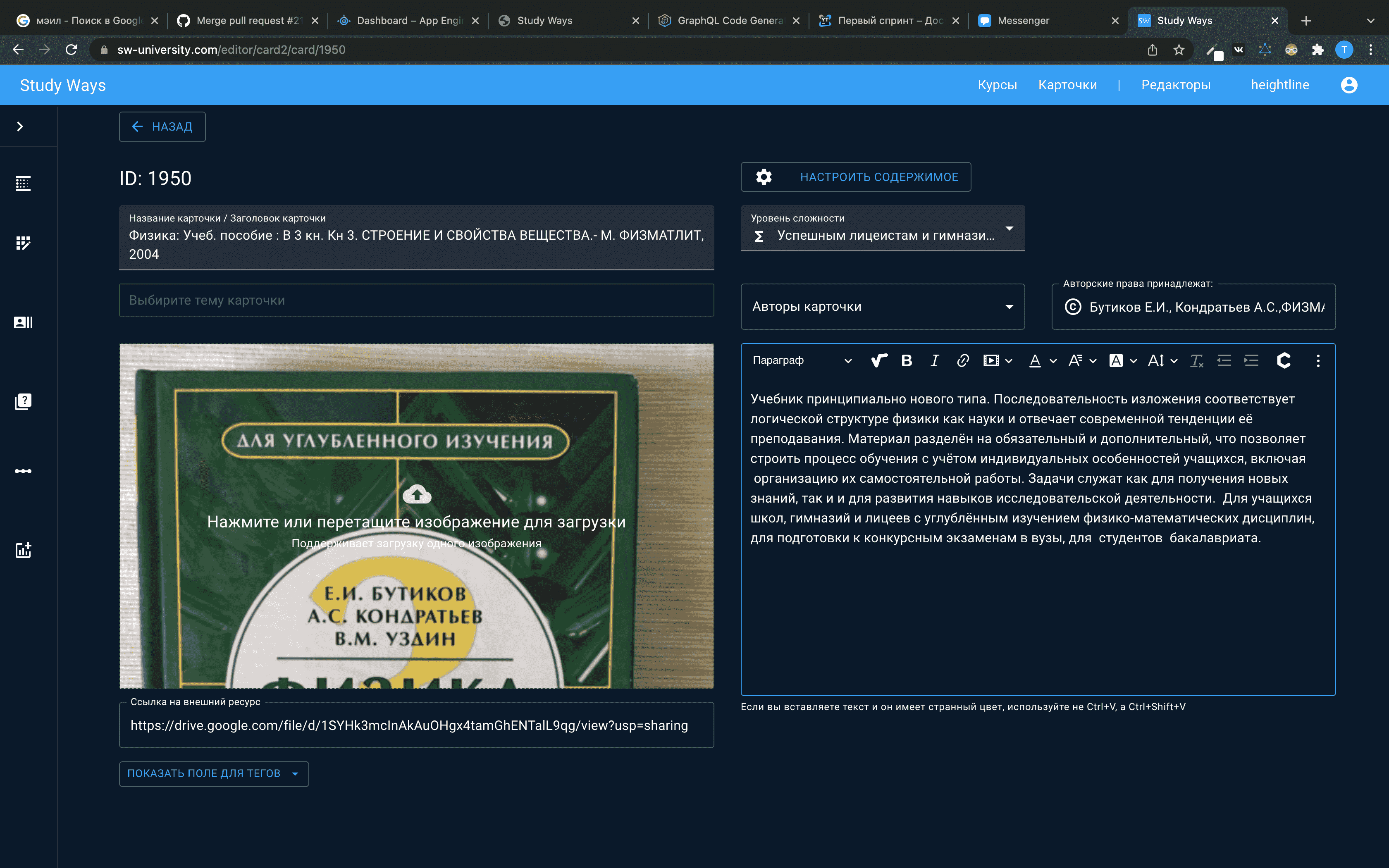
Task: Decrease indent in the editor
Action: point(1224,360)
